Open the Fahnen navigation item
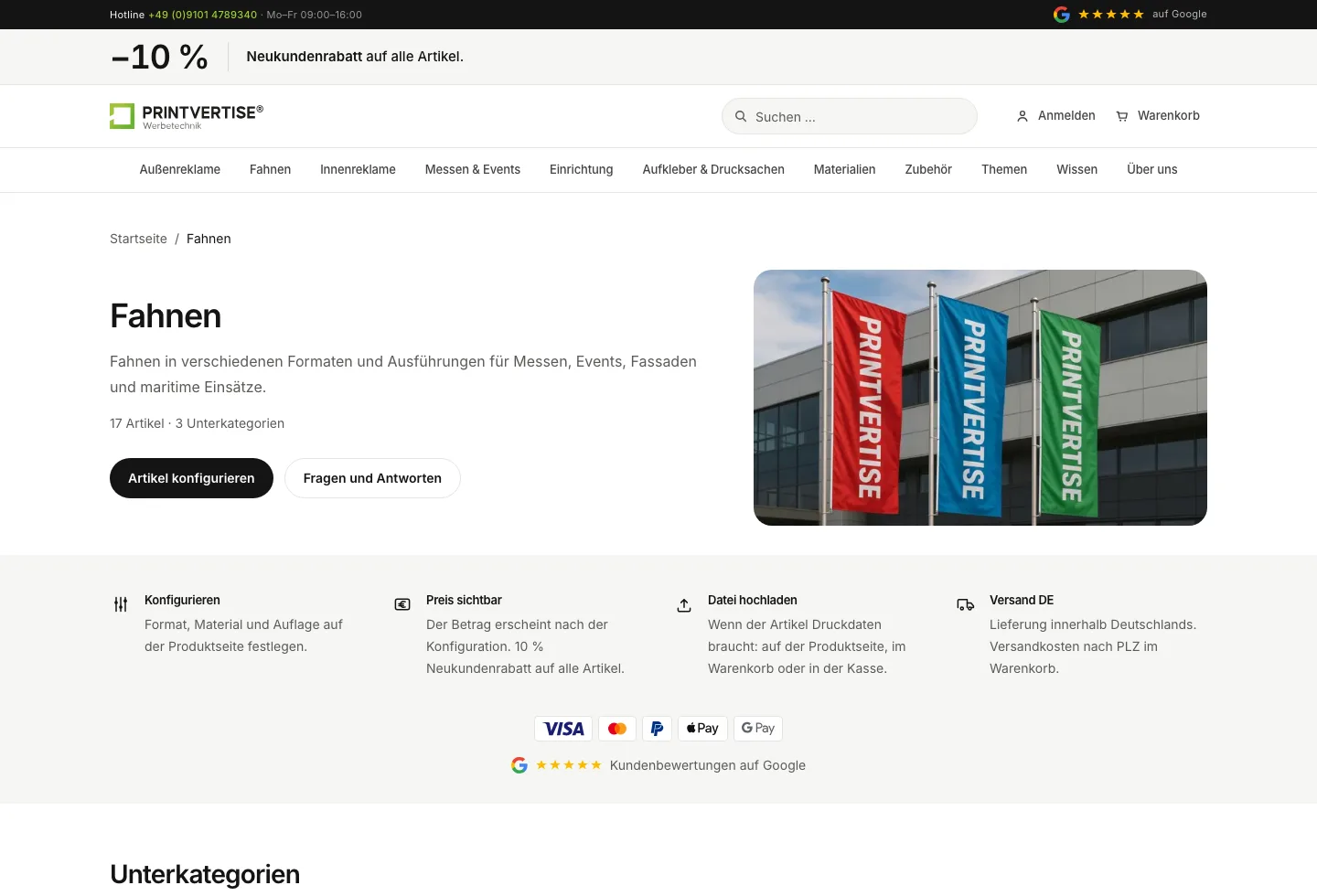This screenshot has height=896, width=1317. pyautogui.click(x=270, y=170)
